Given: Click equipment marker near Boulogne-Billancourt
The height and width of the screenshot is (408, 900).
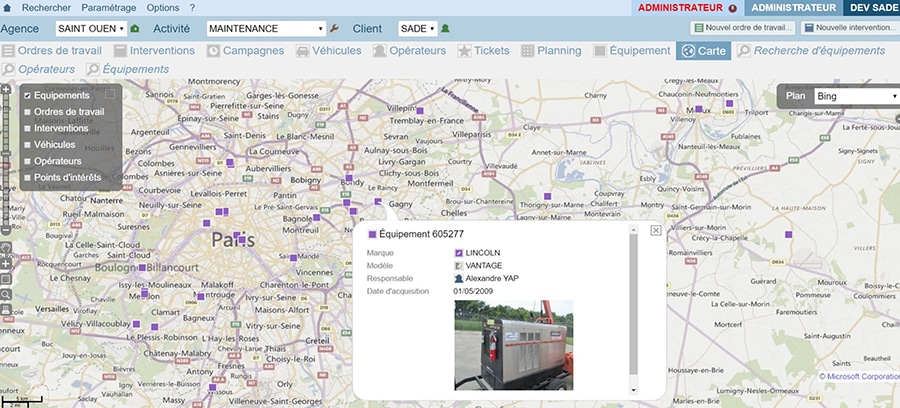Looking at the screenshot, I should (x=142, y=267).
